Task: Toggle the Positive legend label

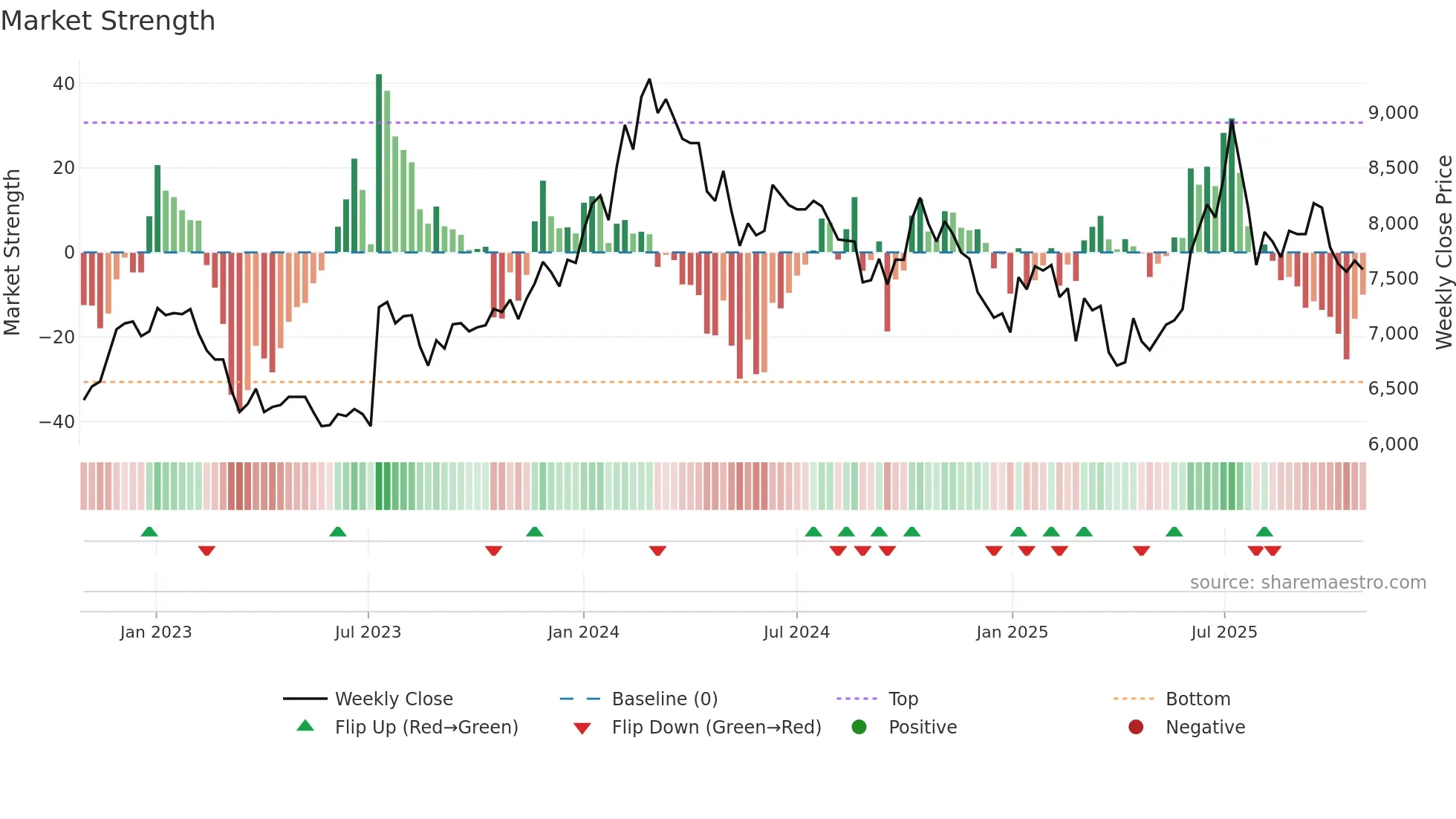Action: point(923,727)
